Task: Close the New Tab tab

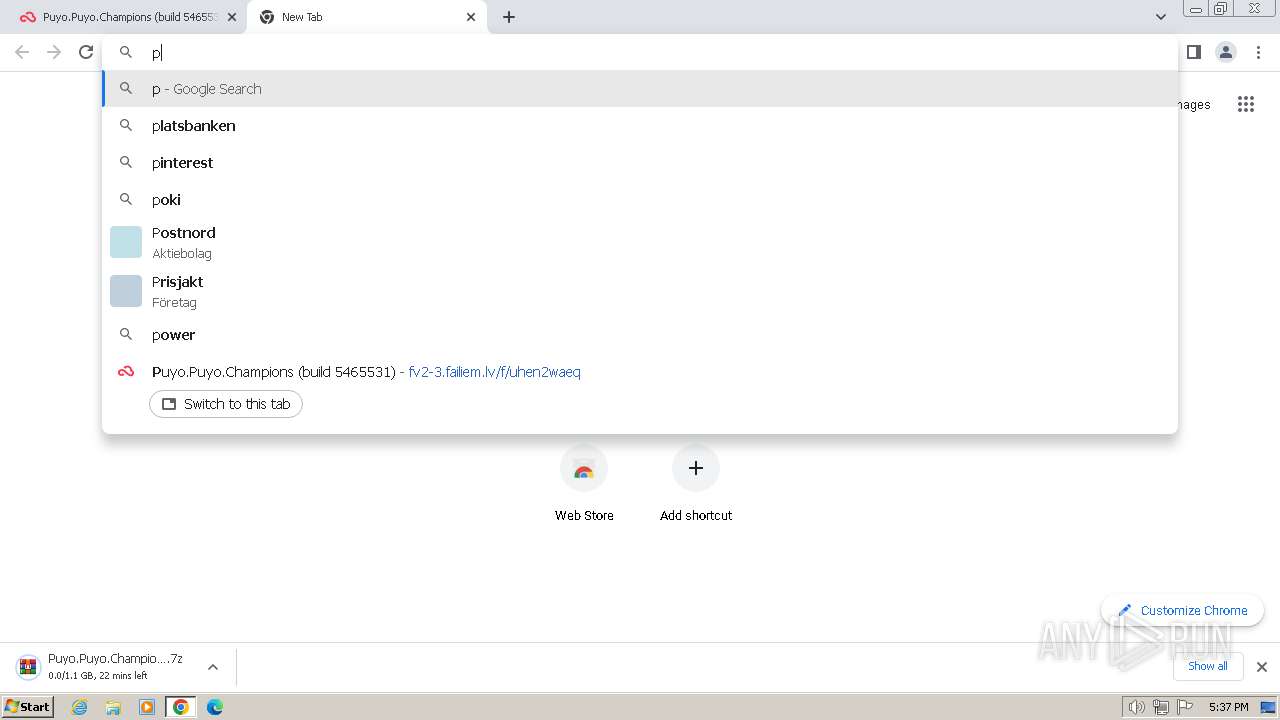Action: (x=471, y=17)
